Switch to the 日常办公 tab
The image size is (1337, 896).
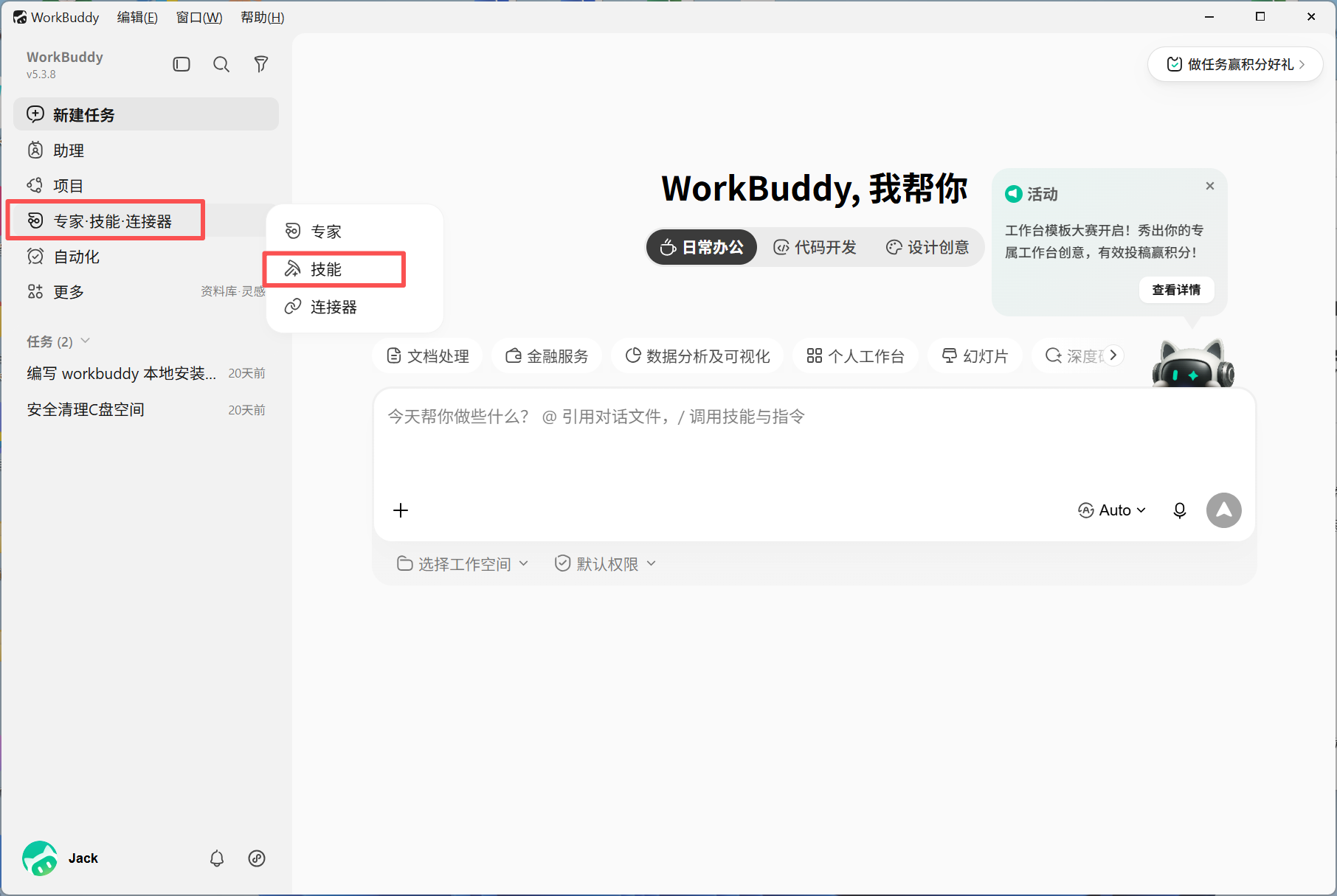click(x=702, y=247)
